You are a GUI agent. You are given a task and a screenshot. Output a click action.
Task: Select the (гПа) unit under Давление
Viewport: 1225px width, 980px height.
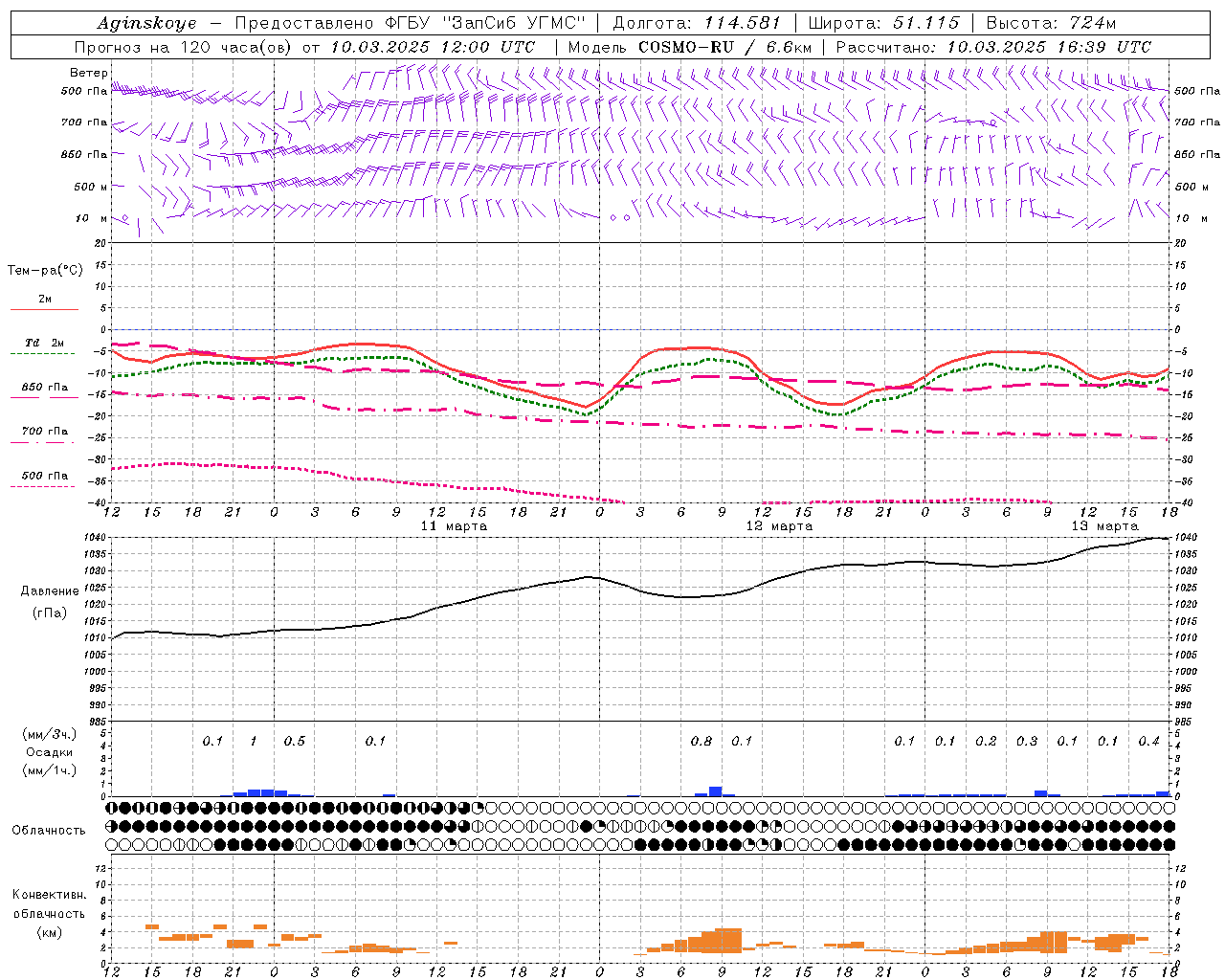tap(50, 613)
